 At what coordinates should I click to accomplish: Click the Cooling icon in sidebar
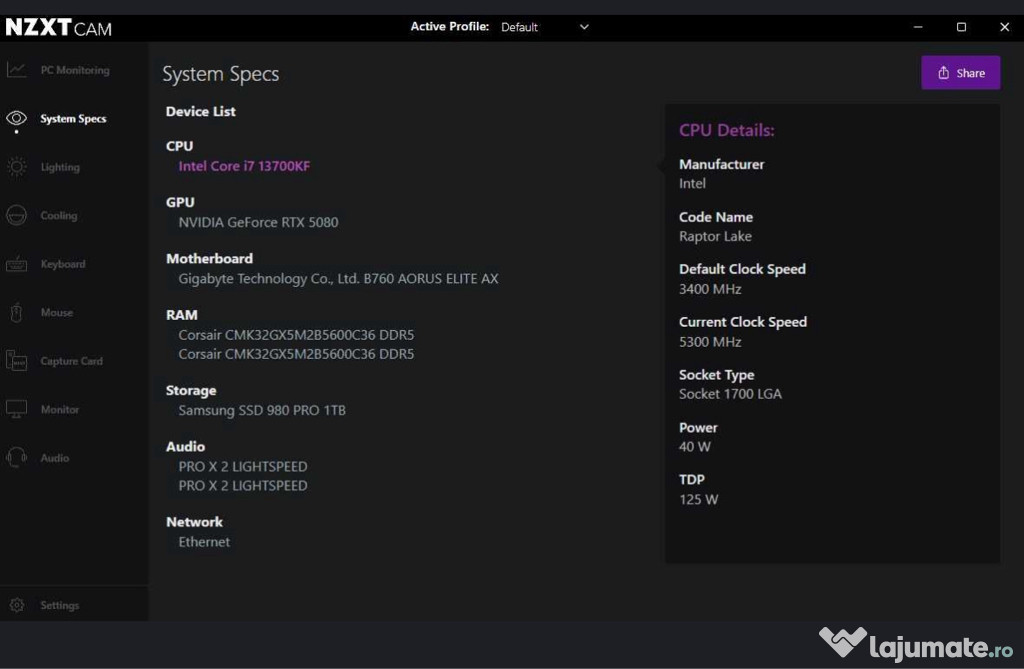[x=16, y=215]
